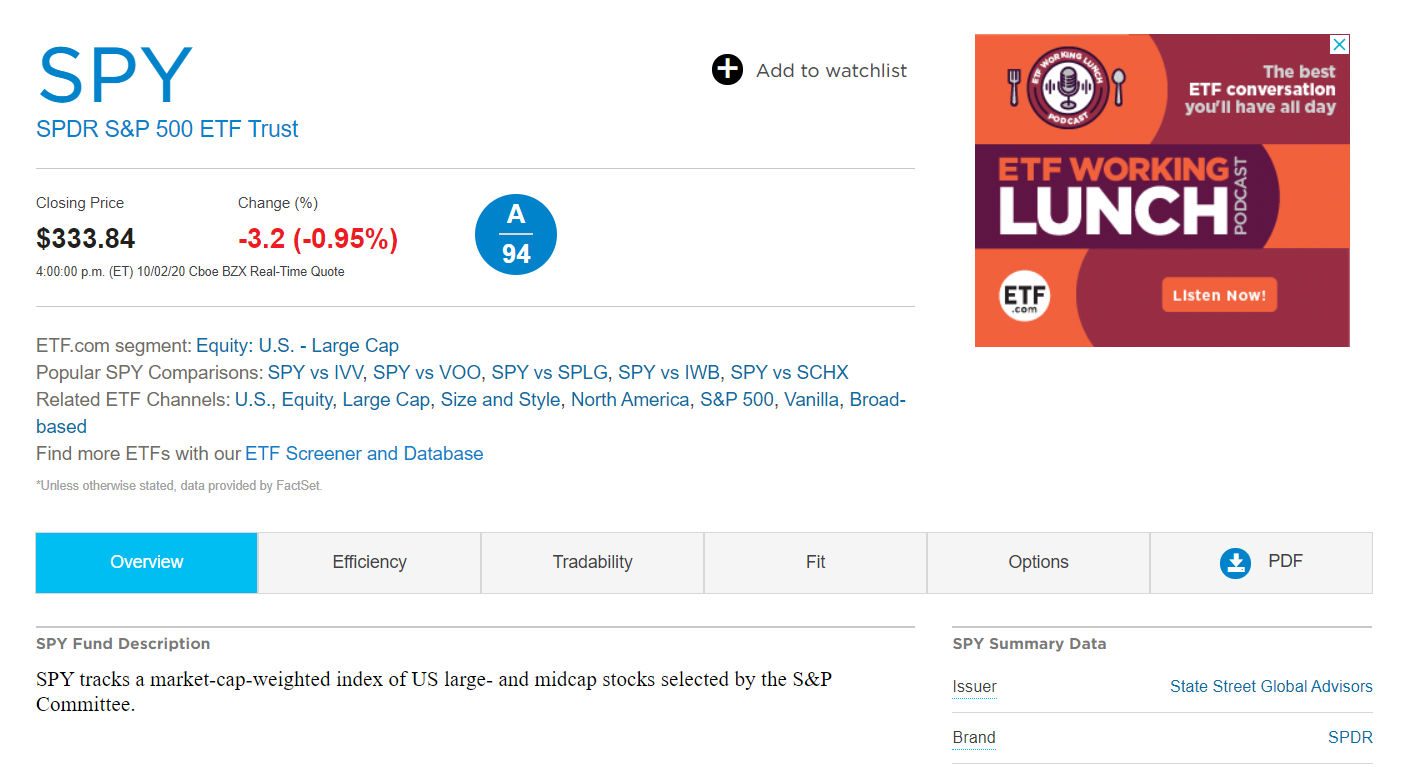Open the Options tab
Screen dimensions: 1406x767
1038,562
